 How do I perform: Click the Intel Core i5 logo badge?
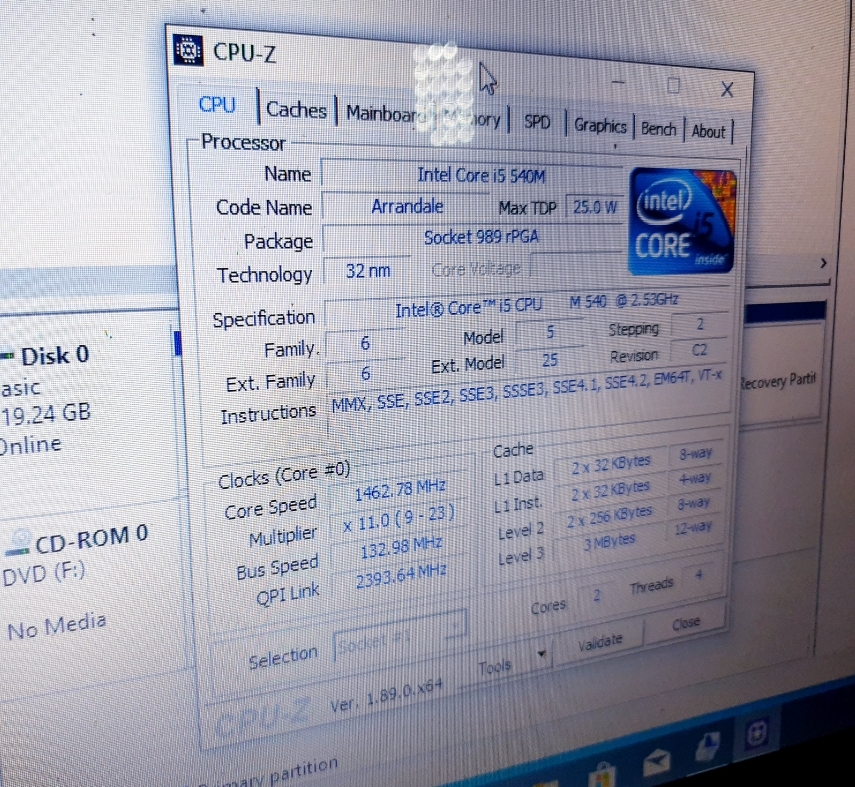click(x=680, y=219)
